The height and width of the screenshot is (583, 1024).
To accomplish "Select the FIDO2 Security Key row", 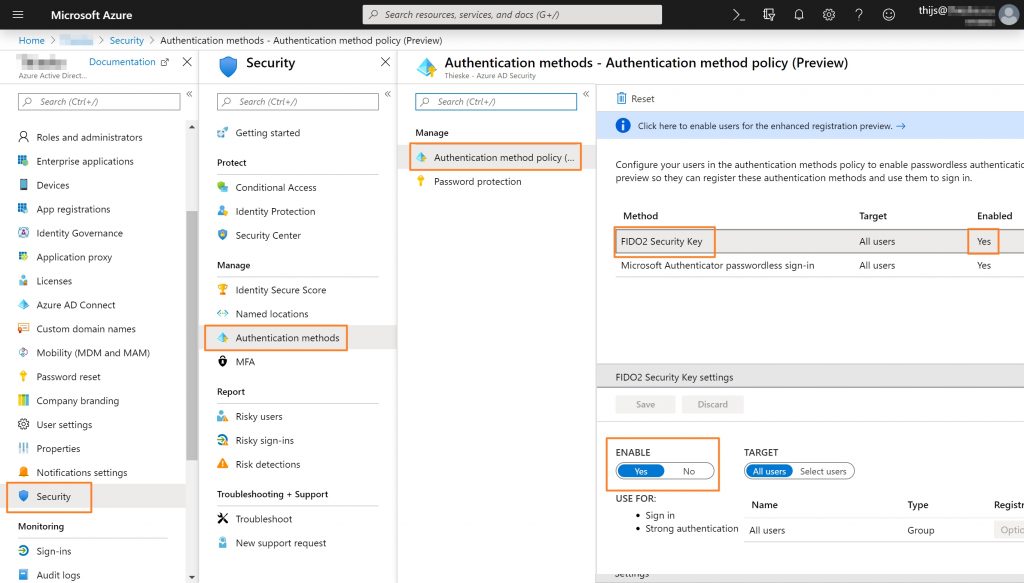I will click(x=819, y=242).
